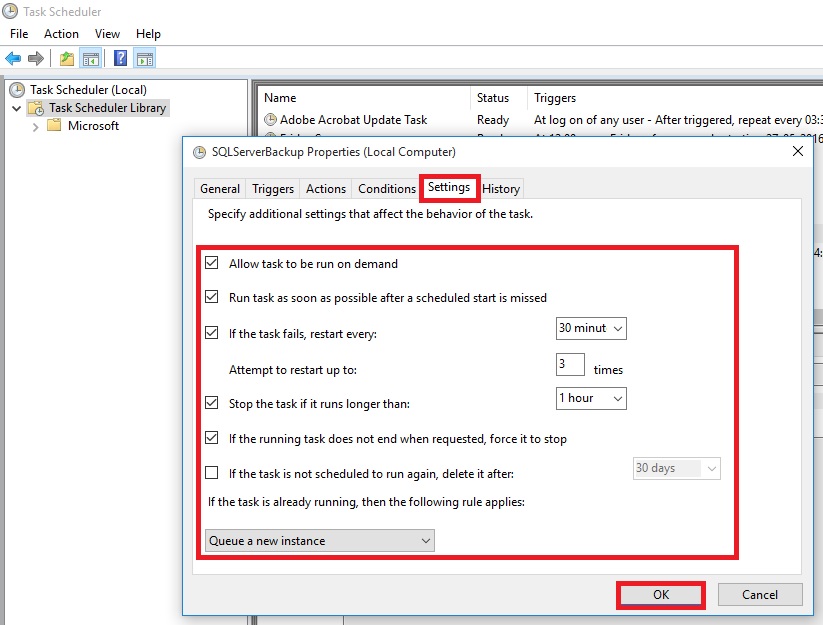Click the Task Scheduler Library folder icon
Screen dimensions: 823x625
point(35,108)
